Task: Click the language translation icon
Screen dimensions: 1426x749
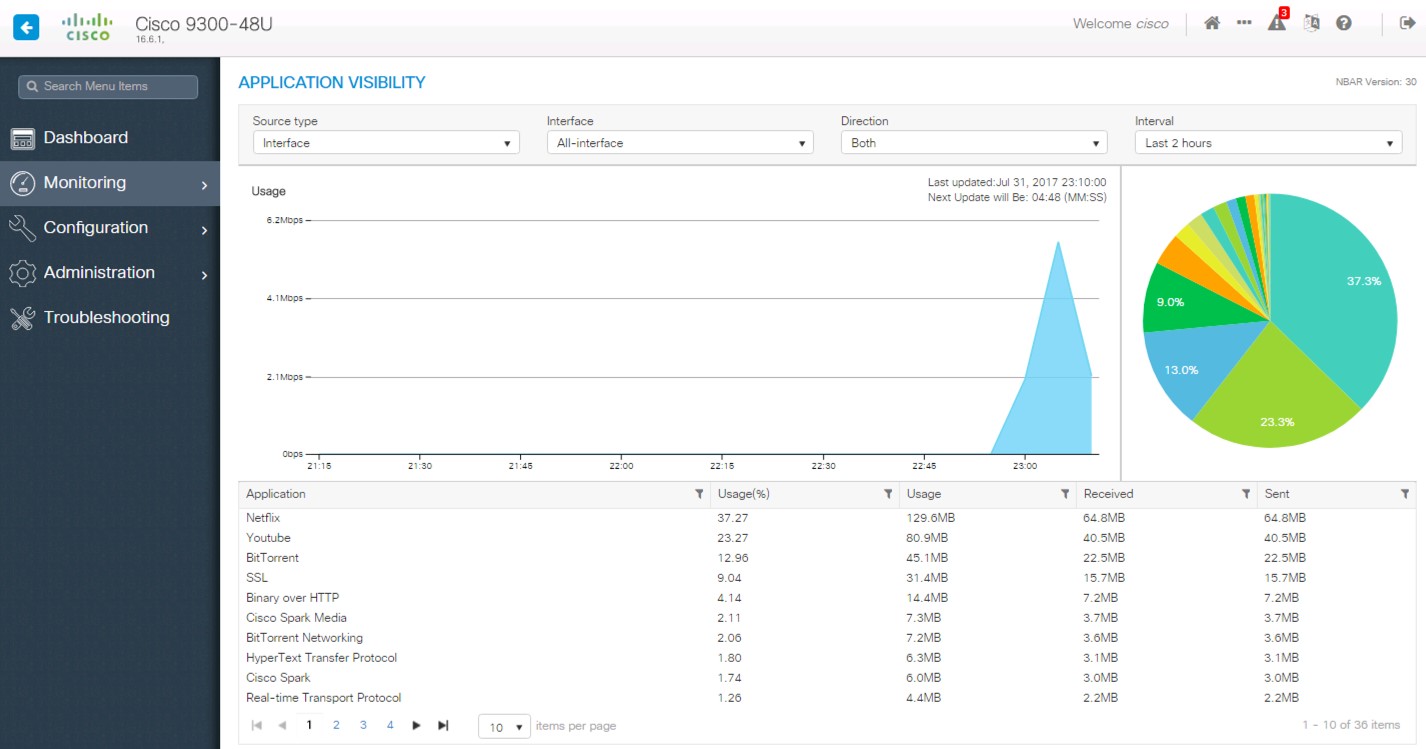Action: click(1311, 24)
